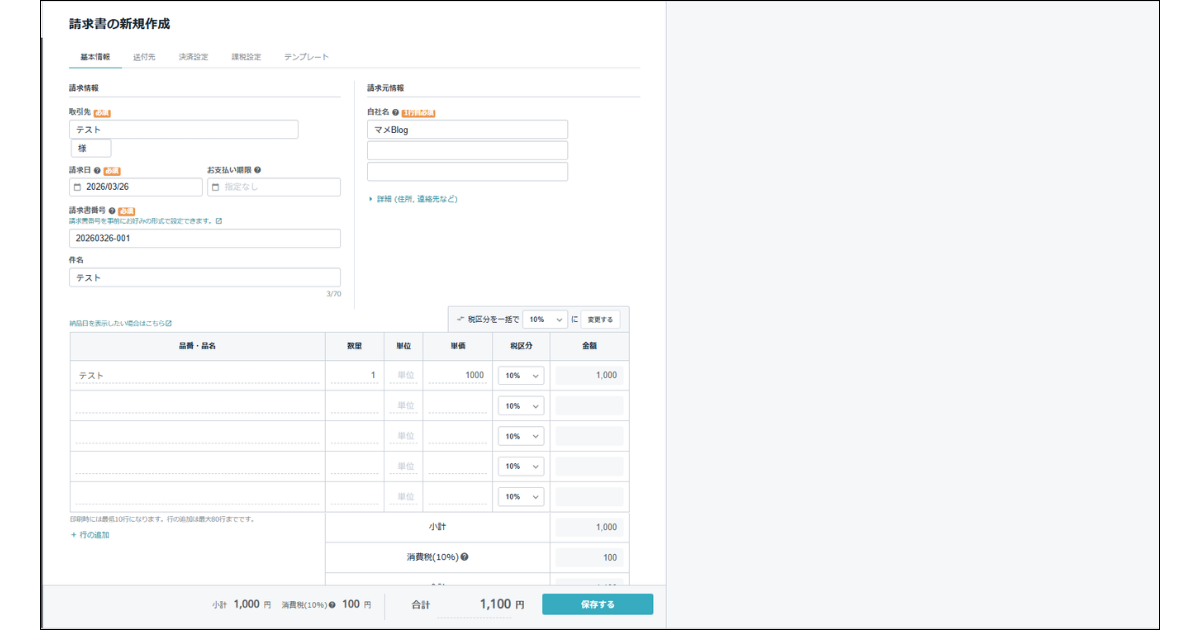Go to the 課税設定 tab

(246, 57)
